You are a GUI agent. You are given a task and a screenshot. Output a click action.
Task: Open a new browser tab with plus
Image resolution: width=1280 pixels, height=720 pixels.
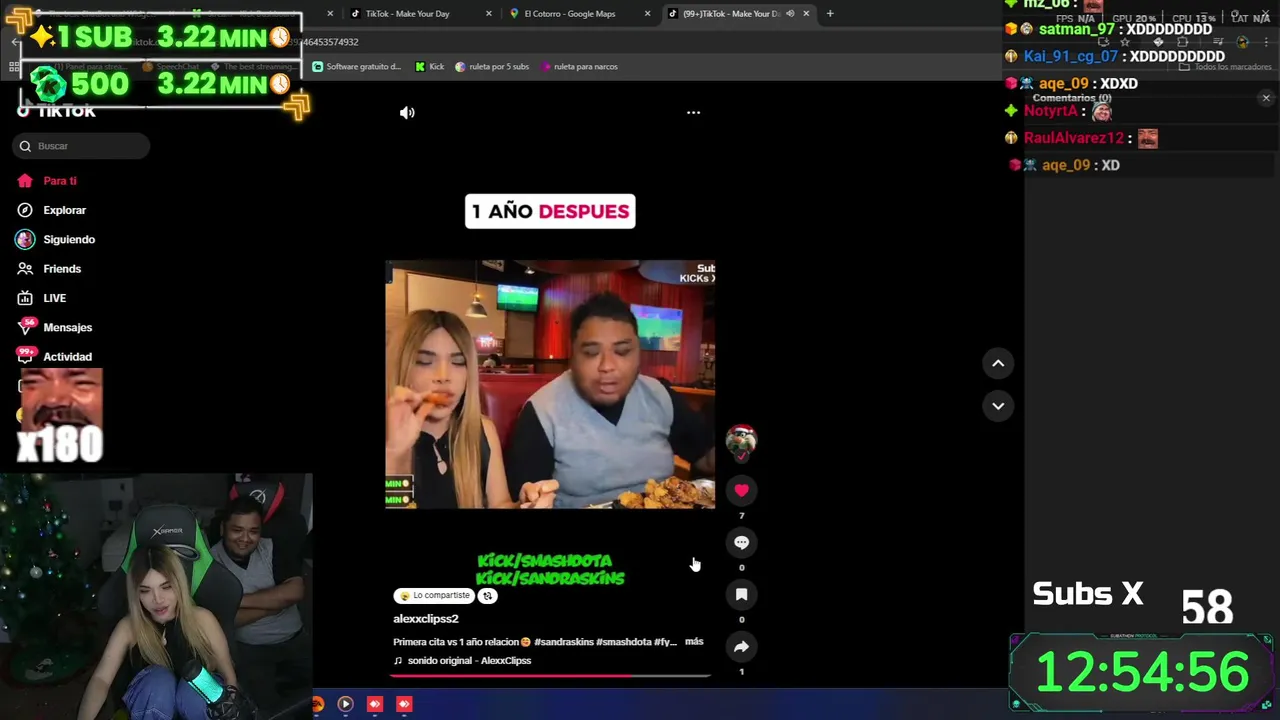coord(830,14)
